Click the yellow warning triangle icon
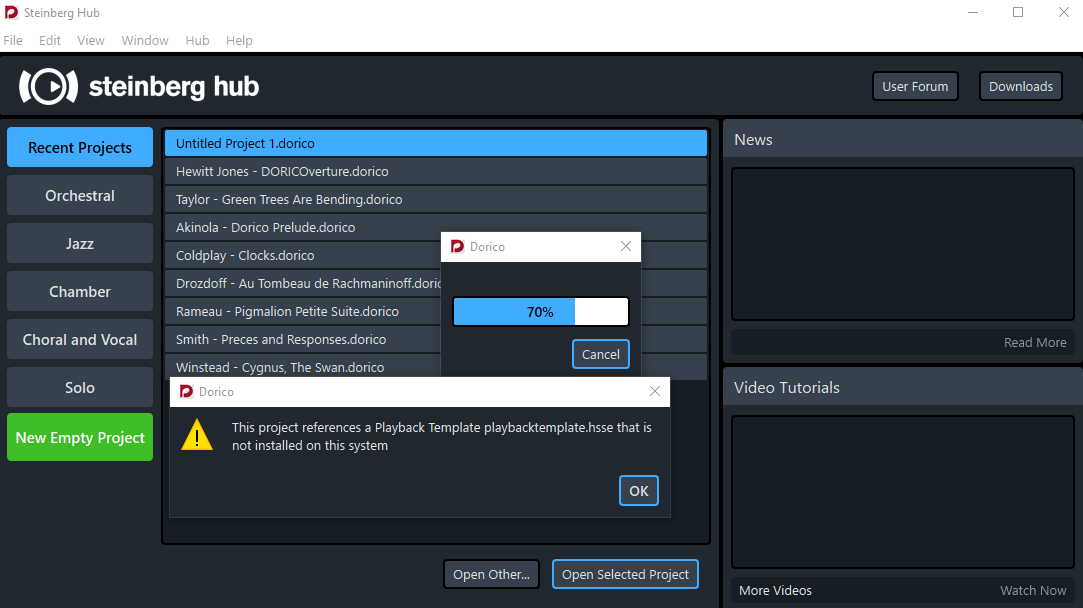Image resolution: width=1083 pixels, height=608 pixels. coord(197,435)
